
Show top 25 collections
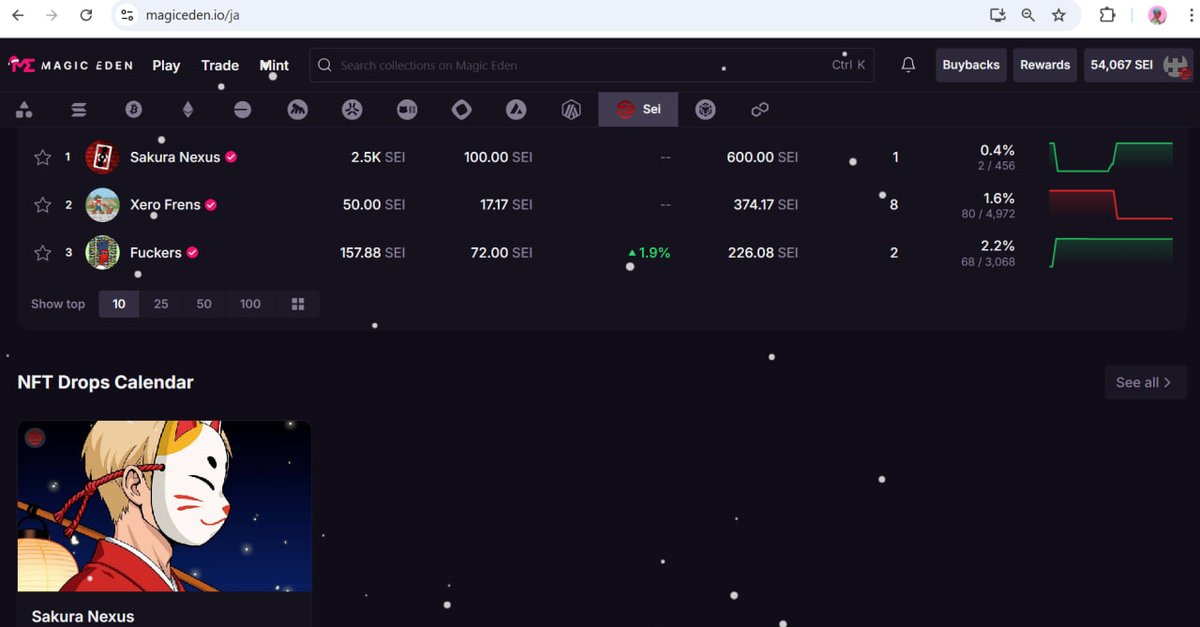pos(161,304)
